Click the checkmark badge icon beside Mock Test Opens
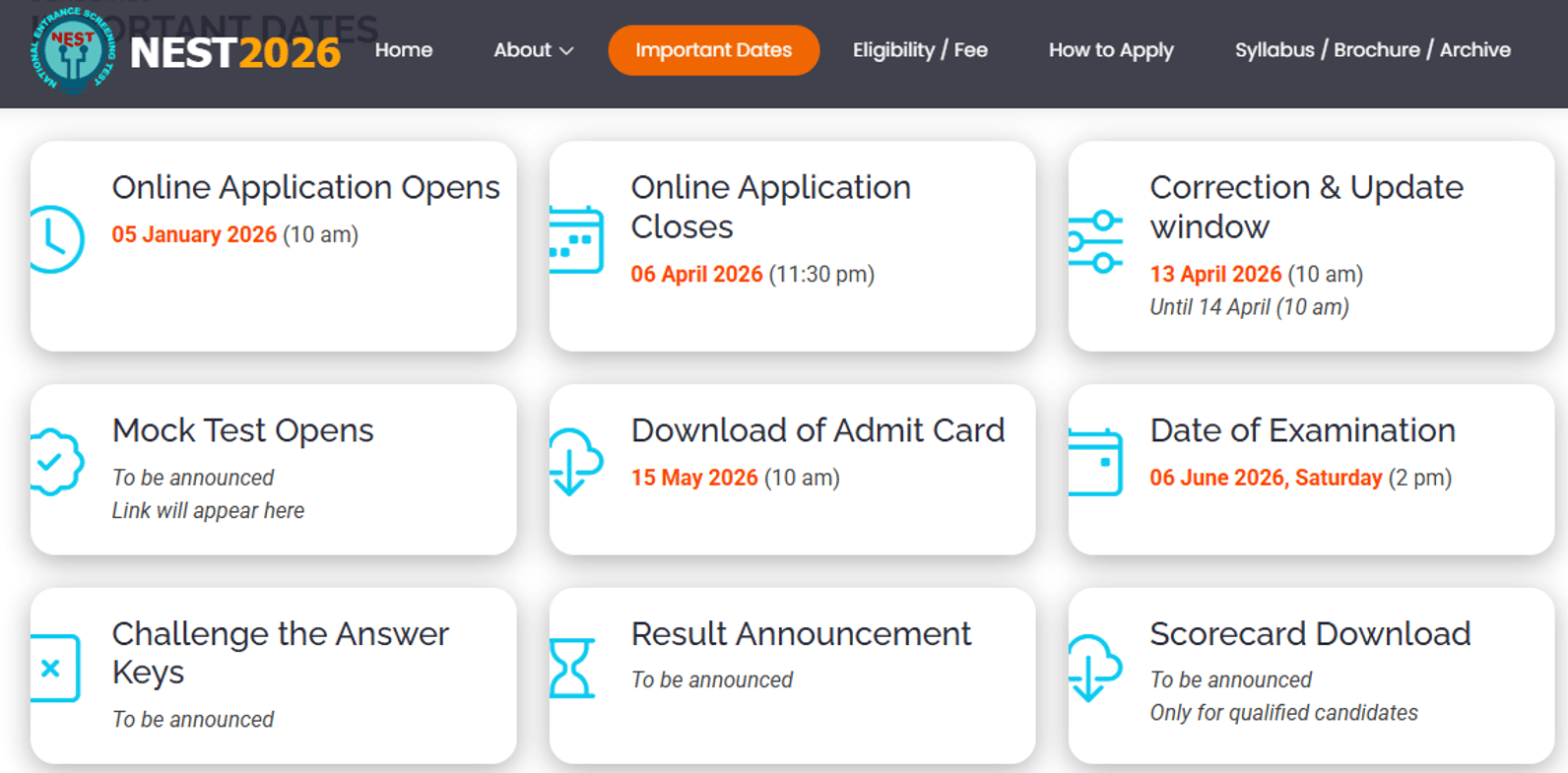Viewport: 1568px width, 773px height. [56, 462]
